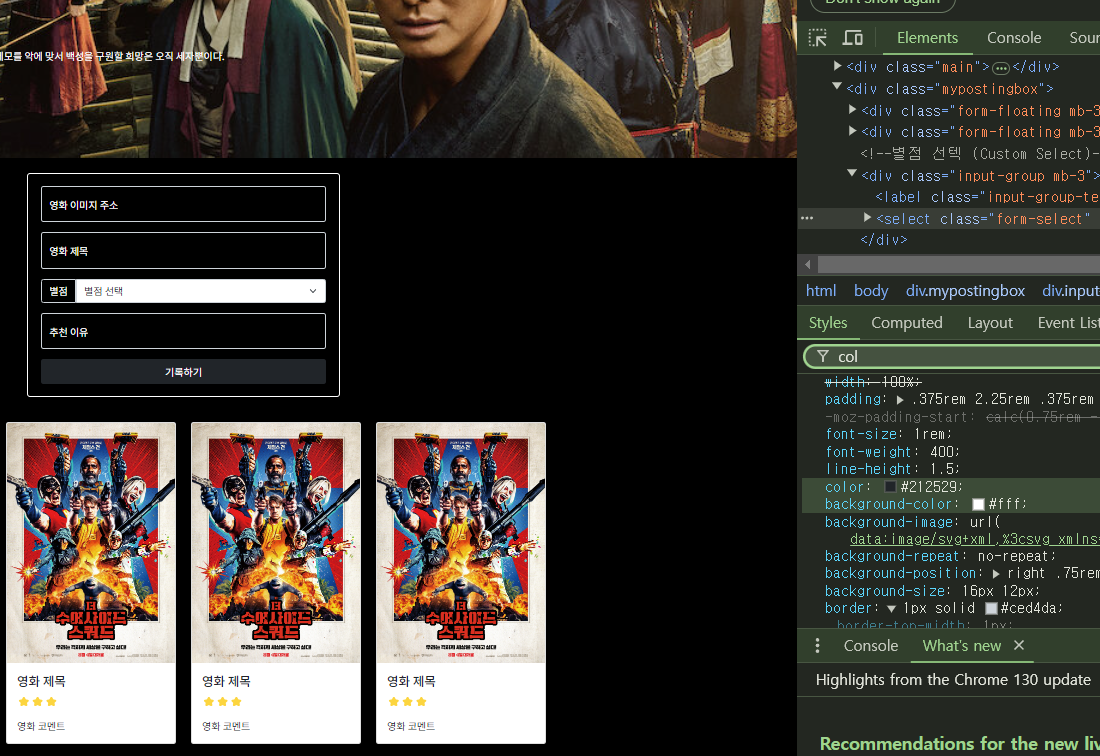Click the body breadcrumb
The image size is (1100, 756).
871,290
